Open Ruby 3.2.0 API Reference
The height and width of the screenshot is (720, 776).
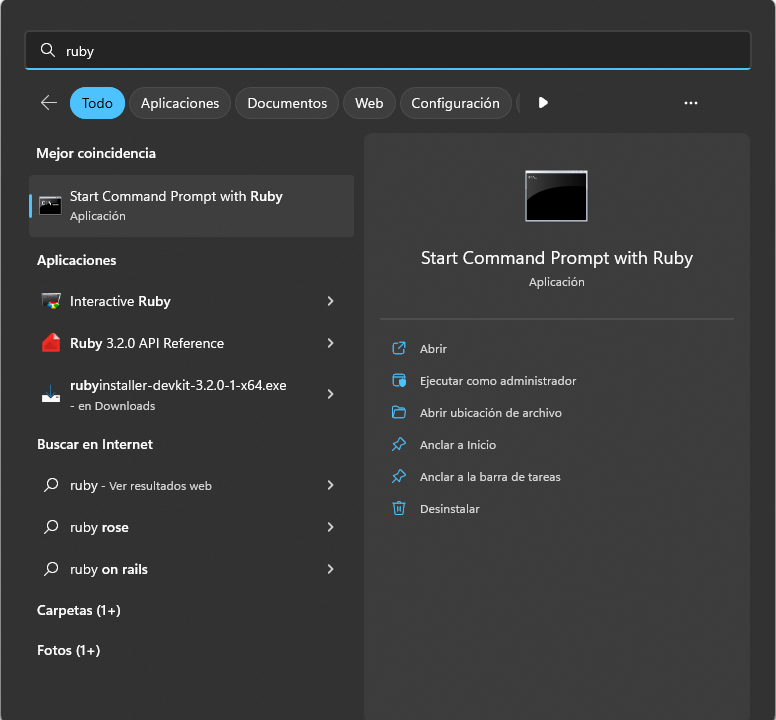pos(192,343)
